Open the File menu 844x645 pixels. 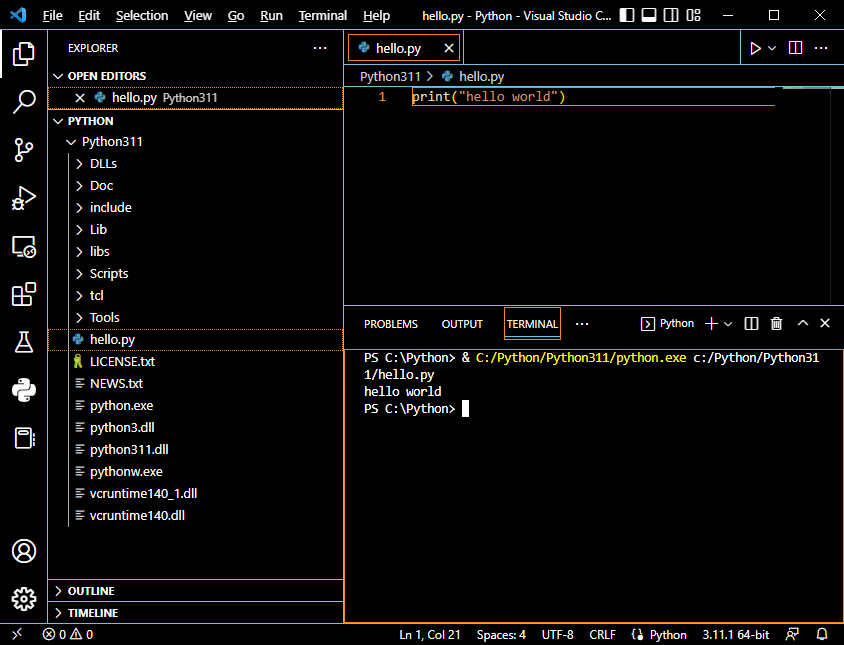click(x=53, y=16)
